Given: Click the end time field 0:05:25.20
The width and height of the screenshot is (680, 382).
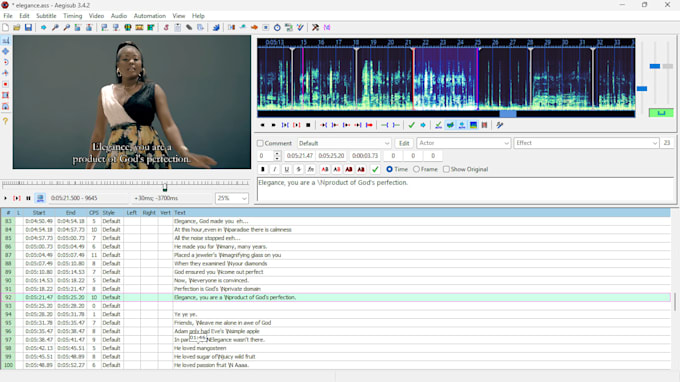Looking at the screenshot, I should pos(331,156).
